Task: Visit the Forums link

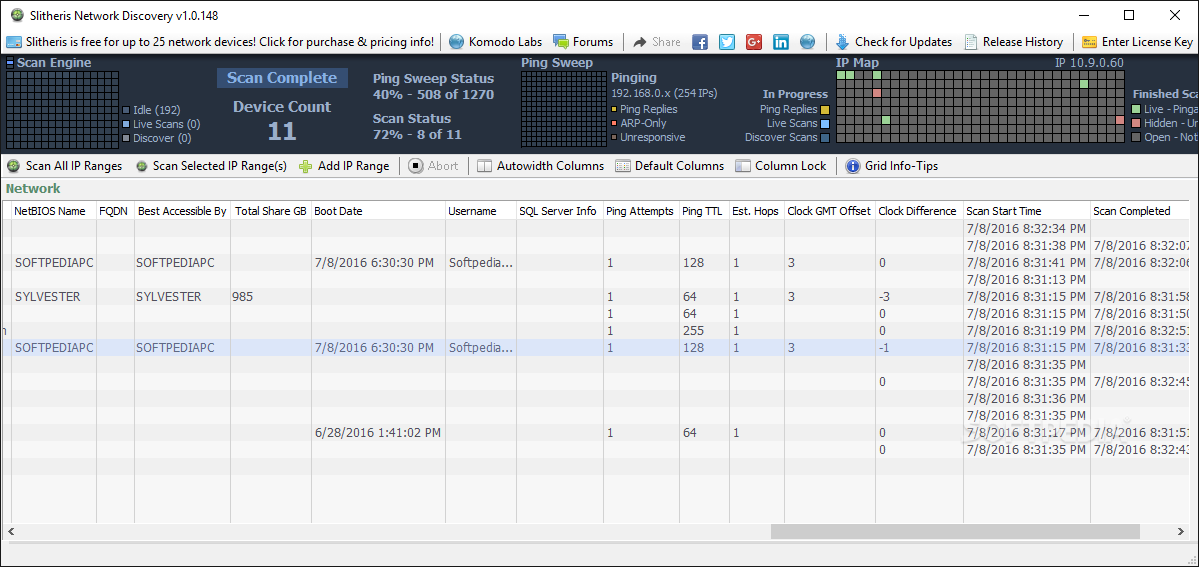Action: pos(583,42)
